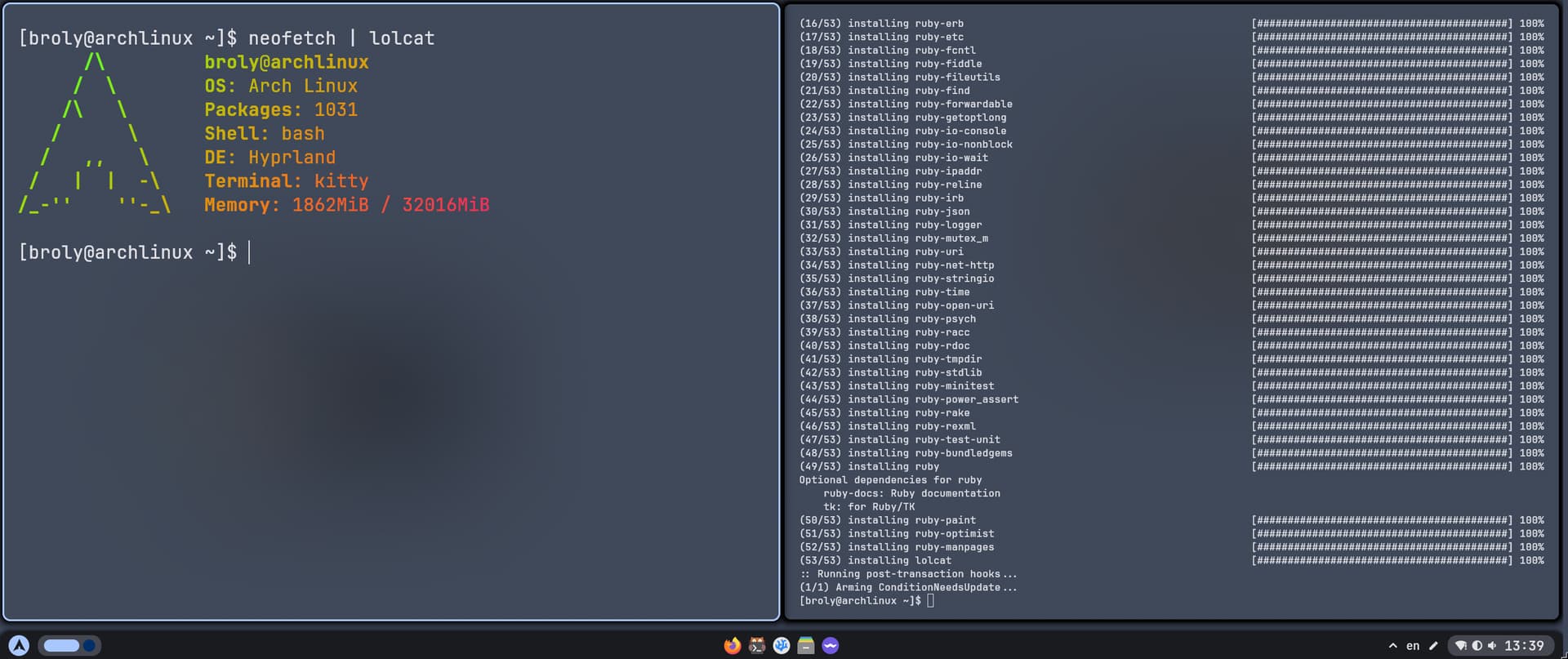Click the workspace indicator pill in the taskbar
Viewport: 1568px width, 659px height.
69,645
